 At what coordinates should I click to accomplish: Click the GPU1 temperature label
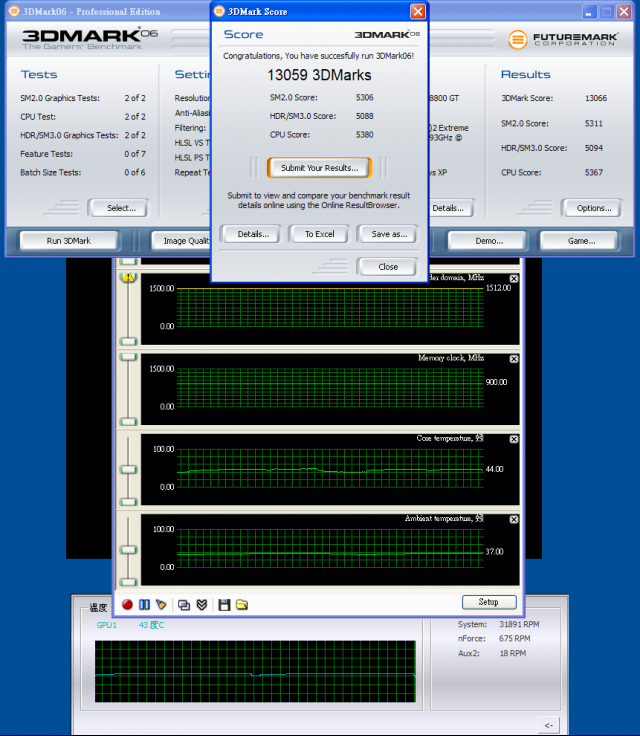pyautogui.click(x=106, y=625)
